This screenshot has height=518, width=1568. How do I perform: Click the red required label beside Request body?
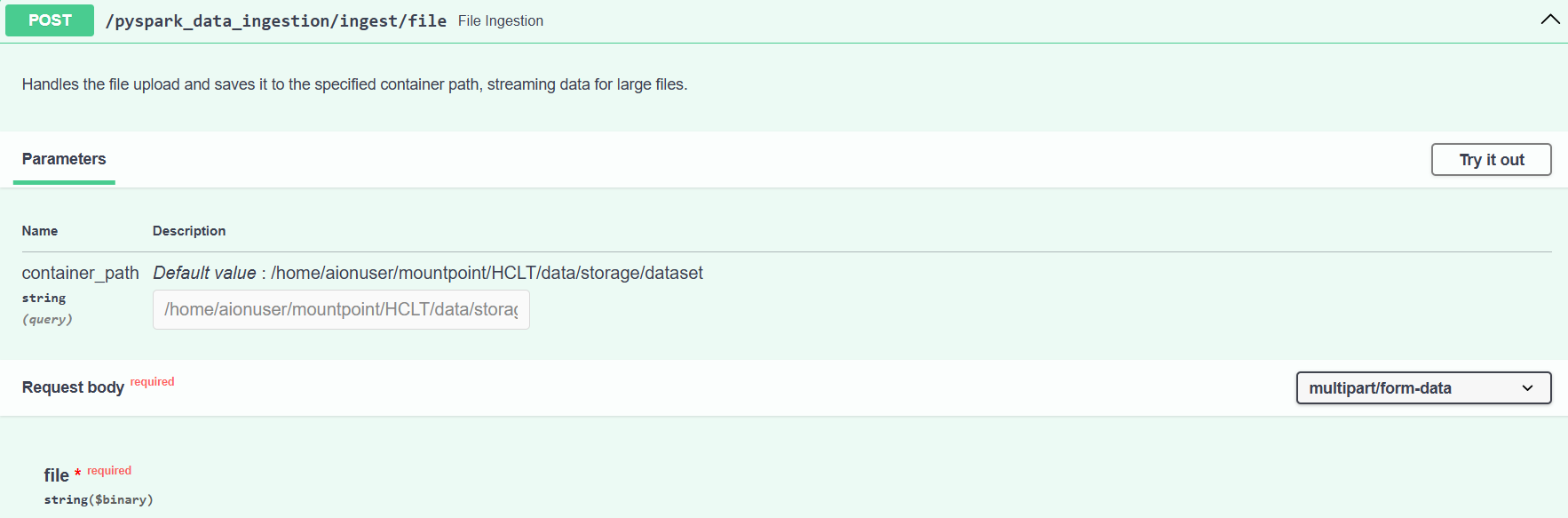coord(152,382)
